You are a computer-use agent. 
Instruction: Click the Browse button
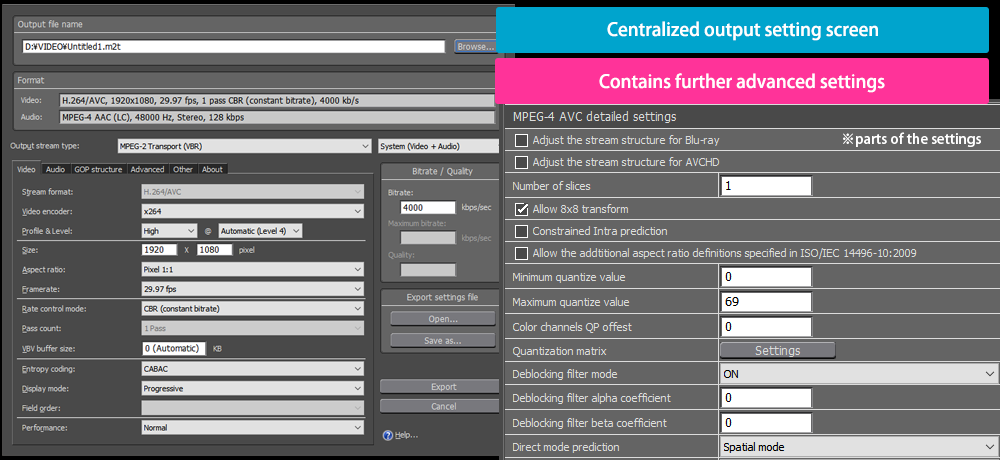point(475,47)
